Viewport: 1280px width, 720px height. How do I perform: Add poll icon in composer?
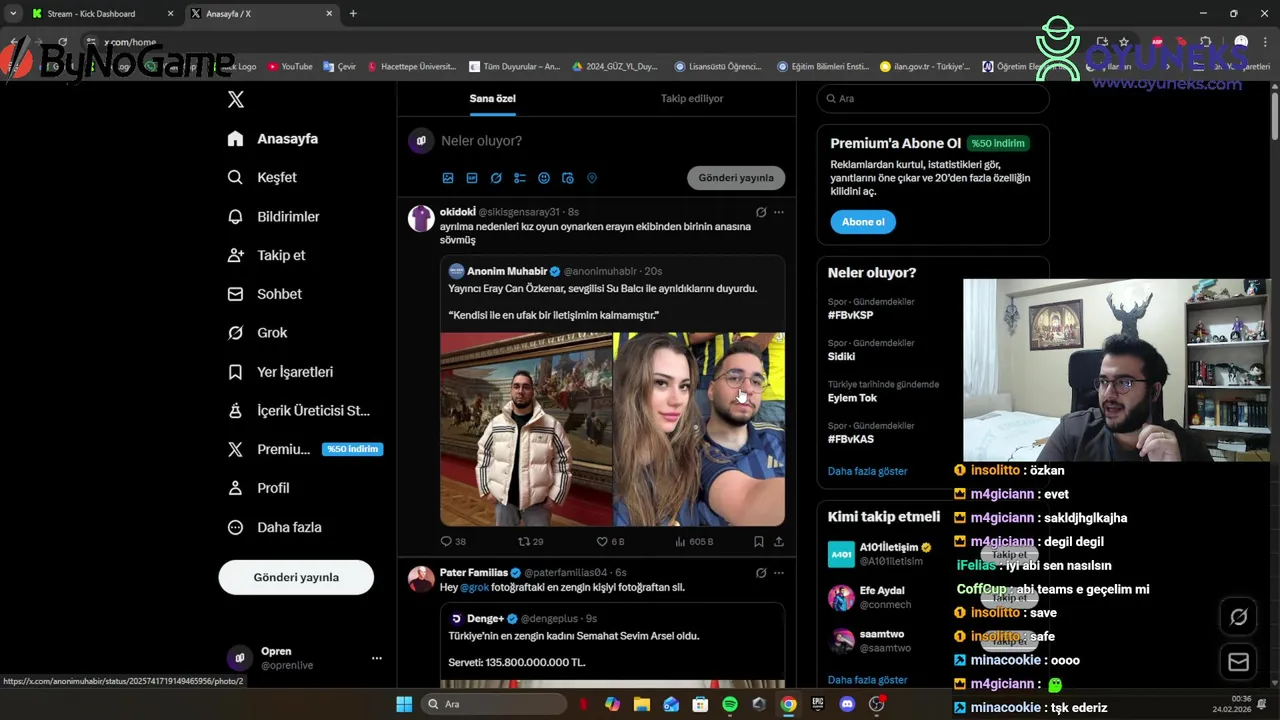click(x=520, y=178)
